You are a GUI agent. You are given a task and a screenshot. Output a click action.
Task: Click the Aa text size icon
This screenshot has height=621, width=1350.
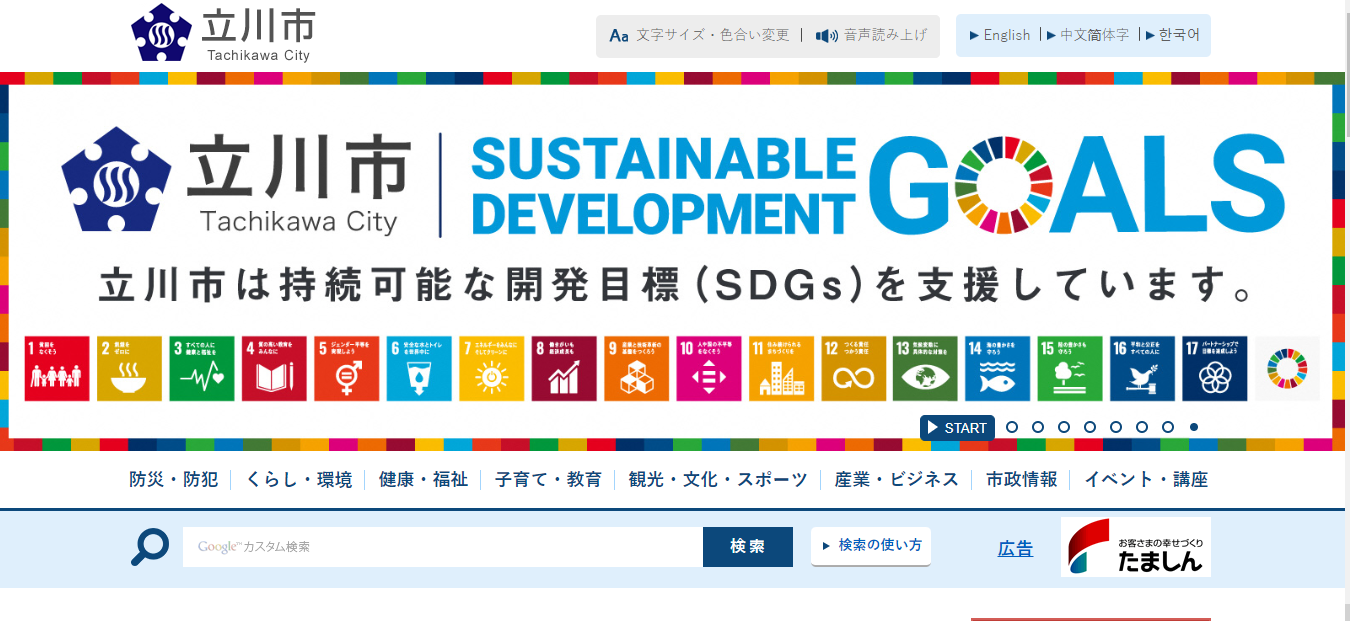(619, 36)
